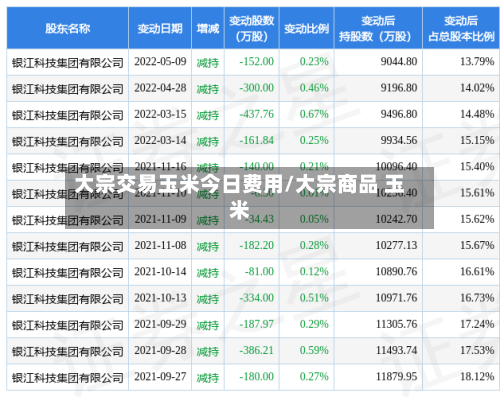The height and width of the screenshot is (397, 500).
Task: Click the 18.12% share cell
Action: [477, 377]
